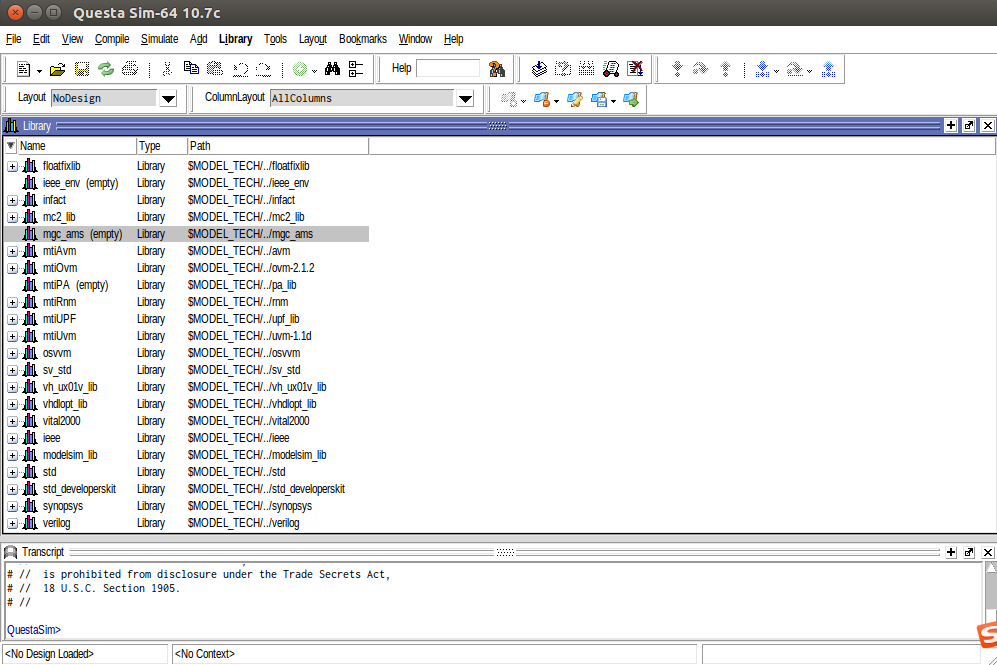Click the Step Over curved arrow icon
The height and width of the screenshot is (665, 997).
coord(700,69)
